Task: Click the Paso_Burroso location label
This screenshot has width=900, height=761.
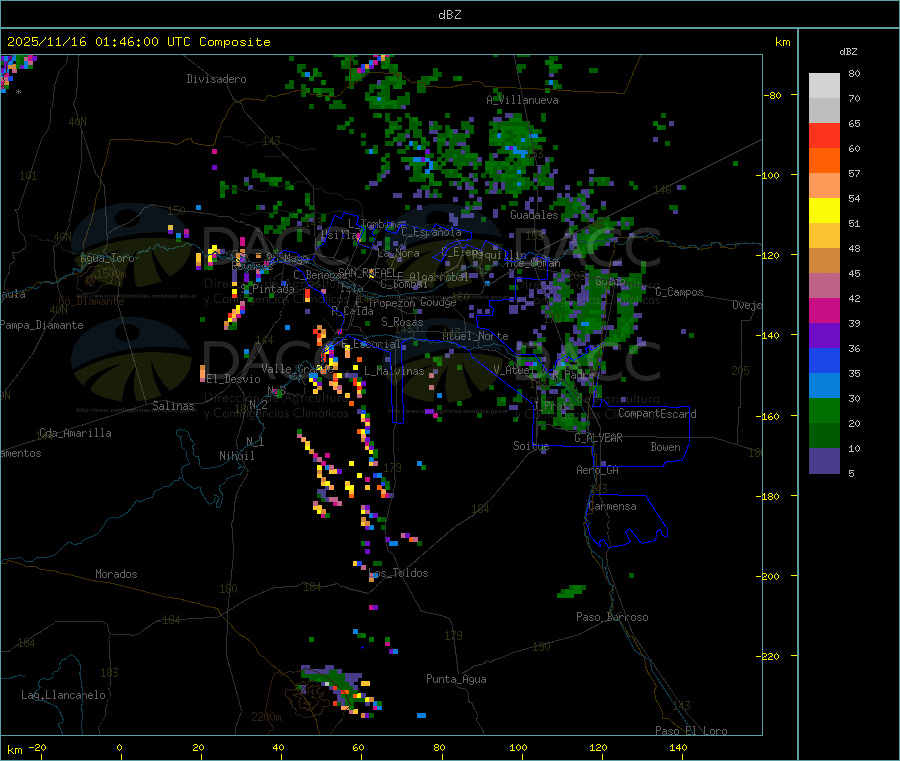Action: [x=612, y=617]
